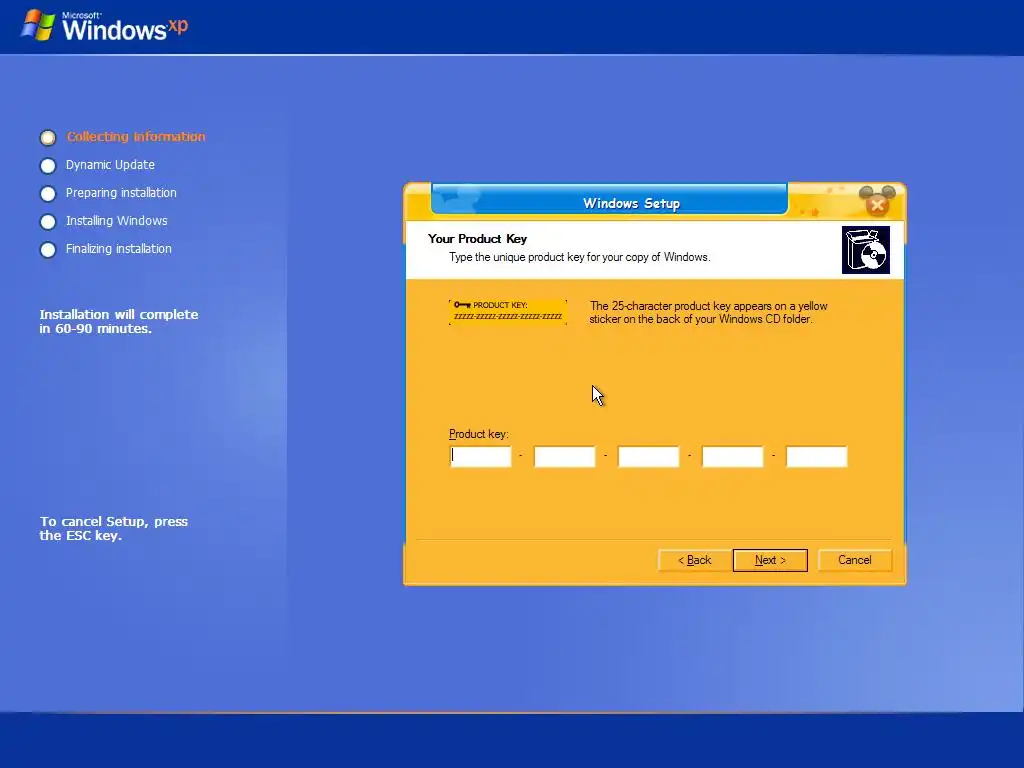Click the 'Installing Windows' label
This screenshot has width=1024, height=768.
(116, 221)
